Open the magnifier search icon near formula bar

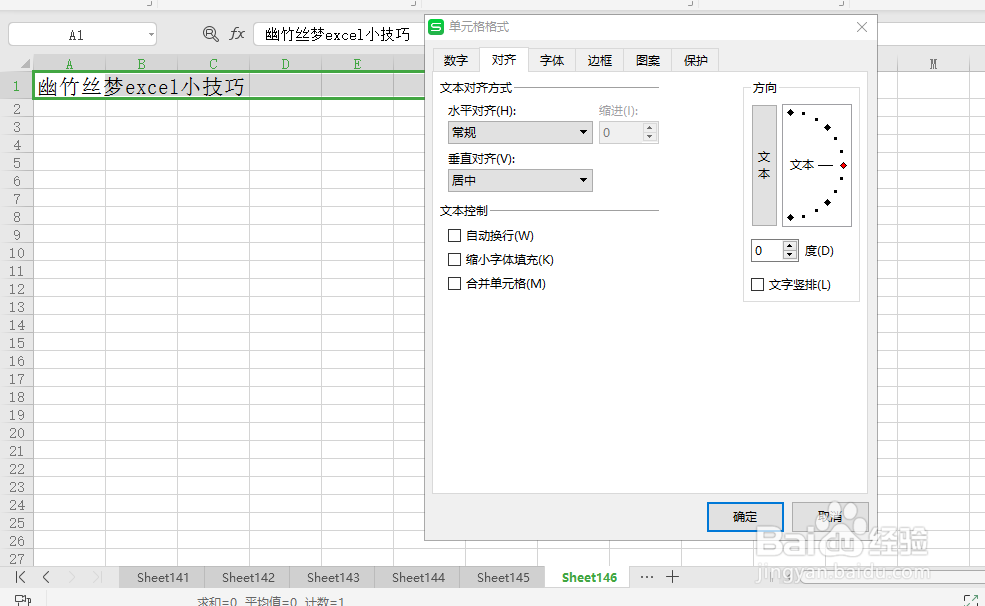[210, 33]
